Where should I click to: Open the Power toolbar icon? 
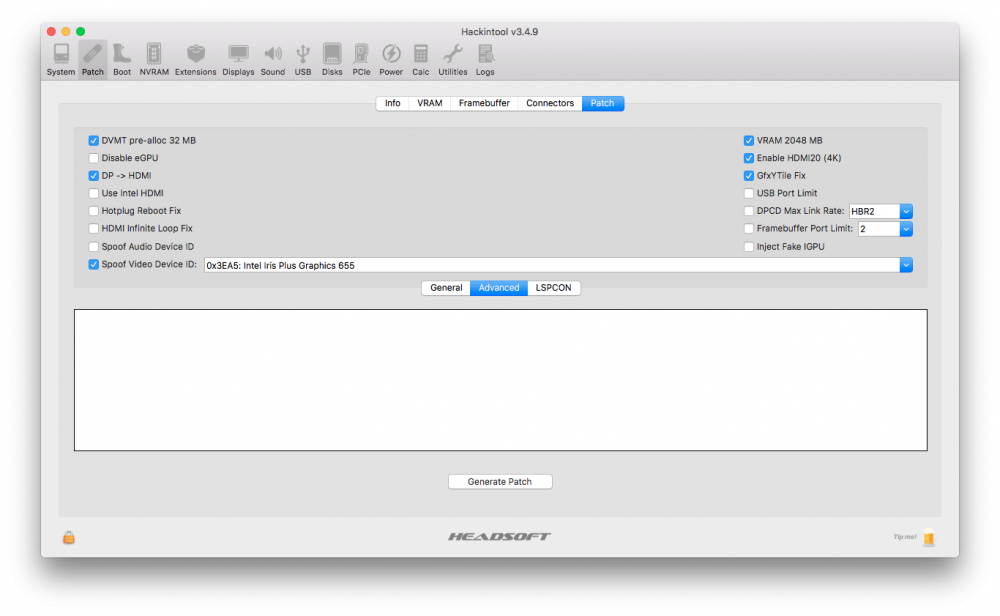[x=391, y=60]
